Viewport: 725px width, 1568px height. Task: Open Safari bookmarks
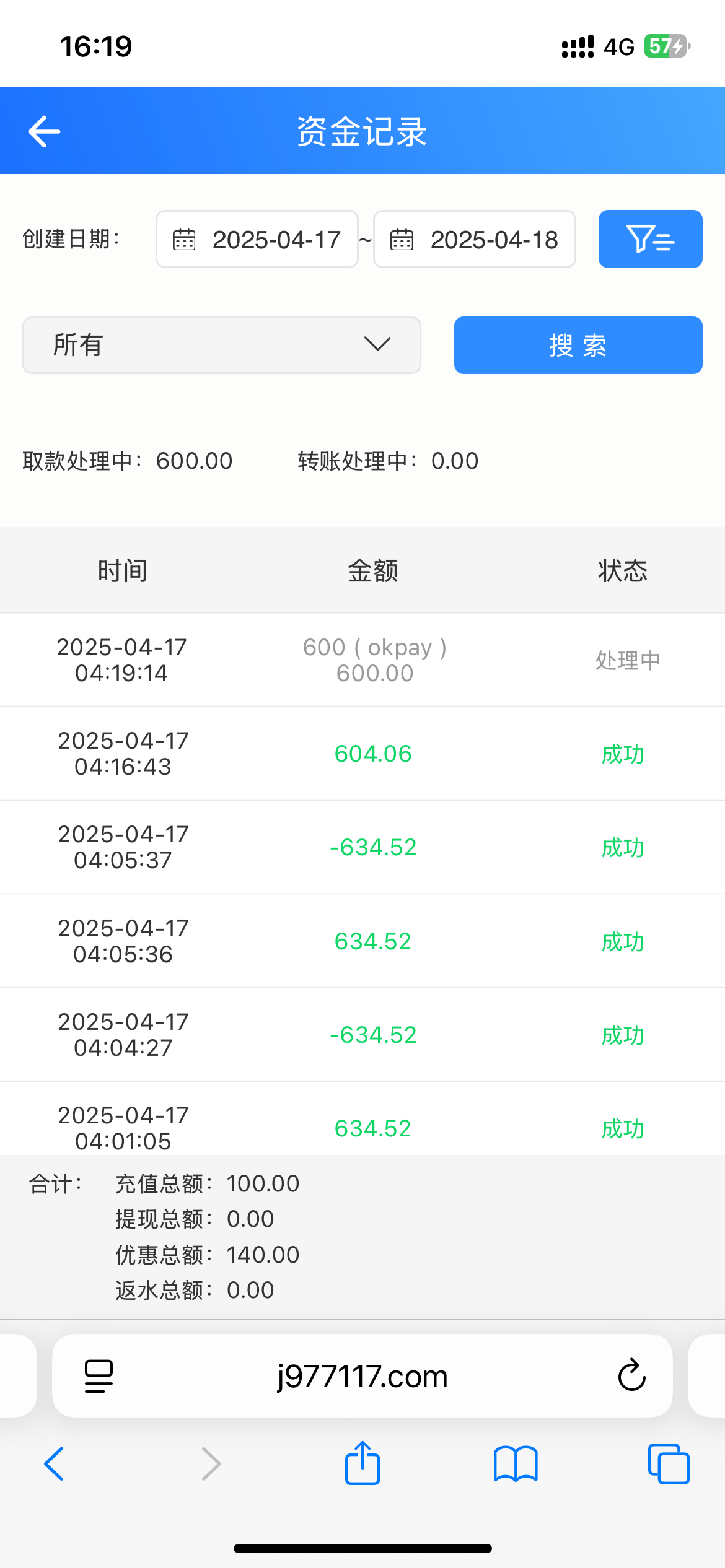pos(516,1464)
